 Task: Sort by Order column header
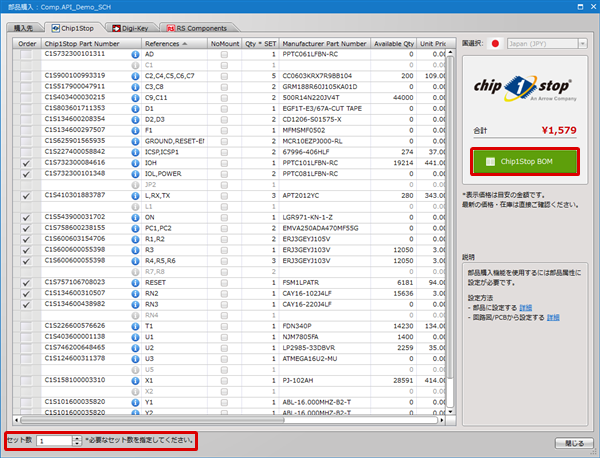(x=27, y=44)
